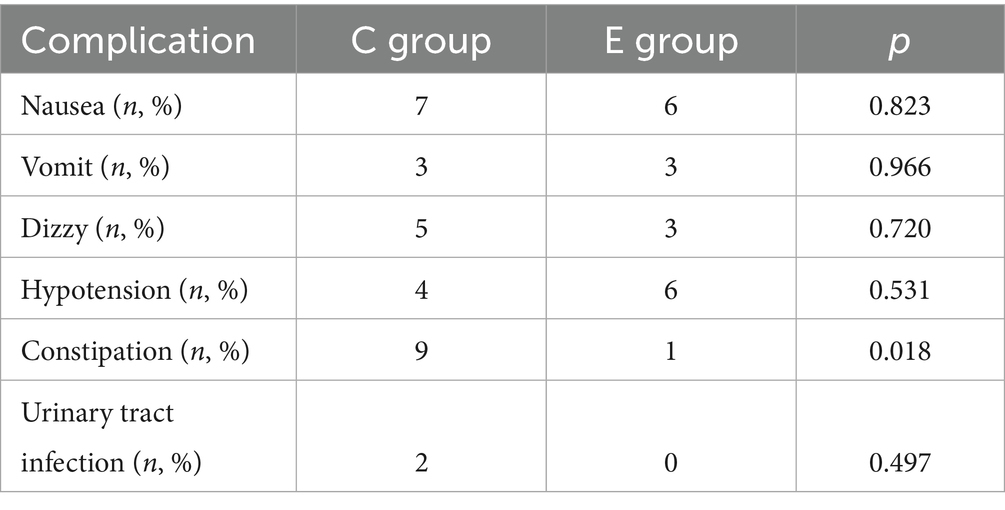This screenshot has height=510, width=1005.
Task: Click the Urinary tract infection label
Action: [111, 437]
